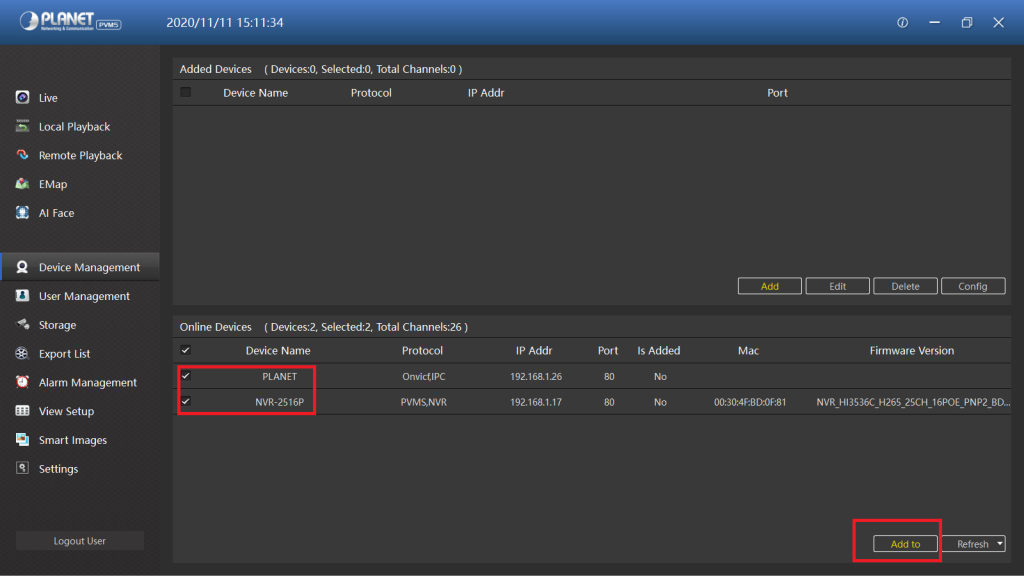Go to Export List
Viewport: 1024px width, 577px height.
64,354
